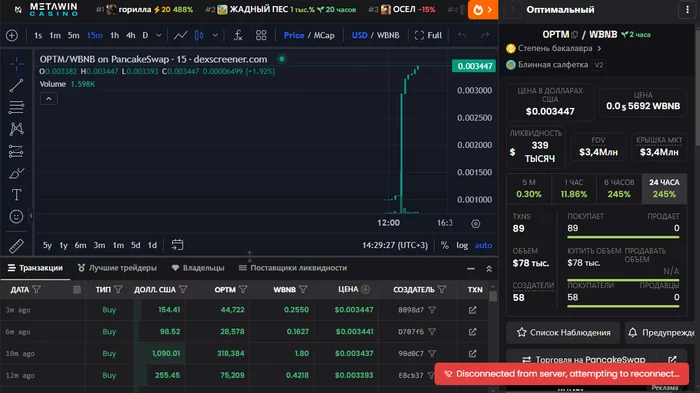Undo the last chart action
The image size is (700, 393).
coord(462,35)
